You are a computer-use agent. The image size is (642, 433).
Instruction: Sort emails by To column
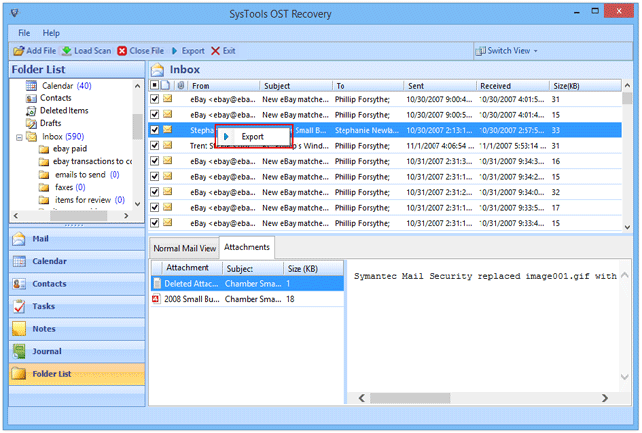(368, 86)
